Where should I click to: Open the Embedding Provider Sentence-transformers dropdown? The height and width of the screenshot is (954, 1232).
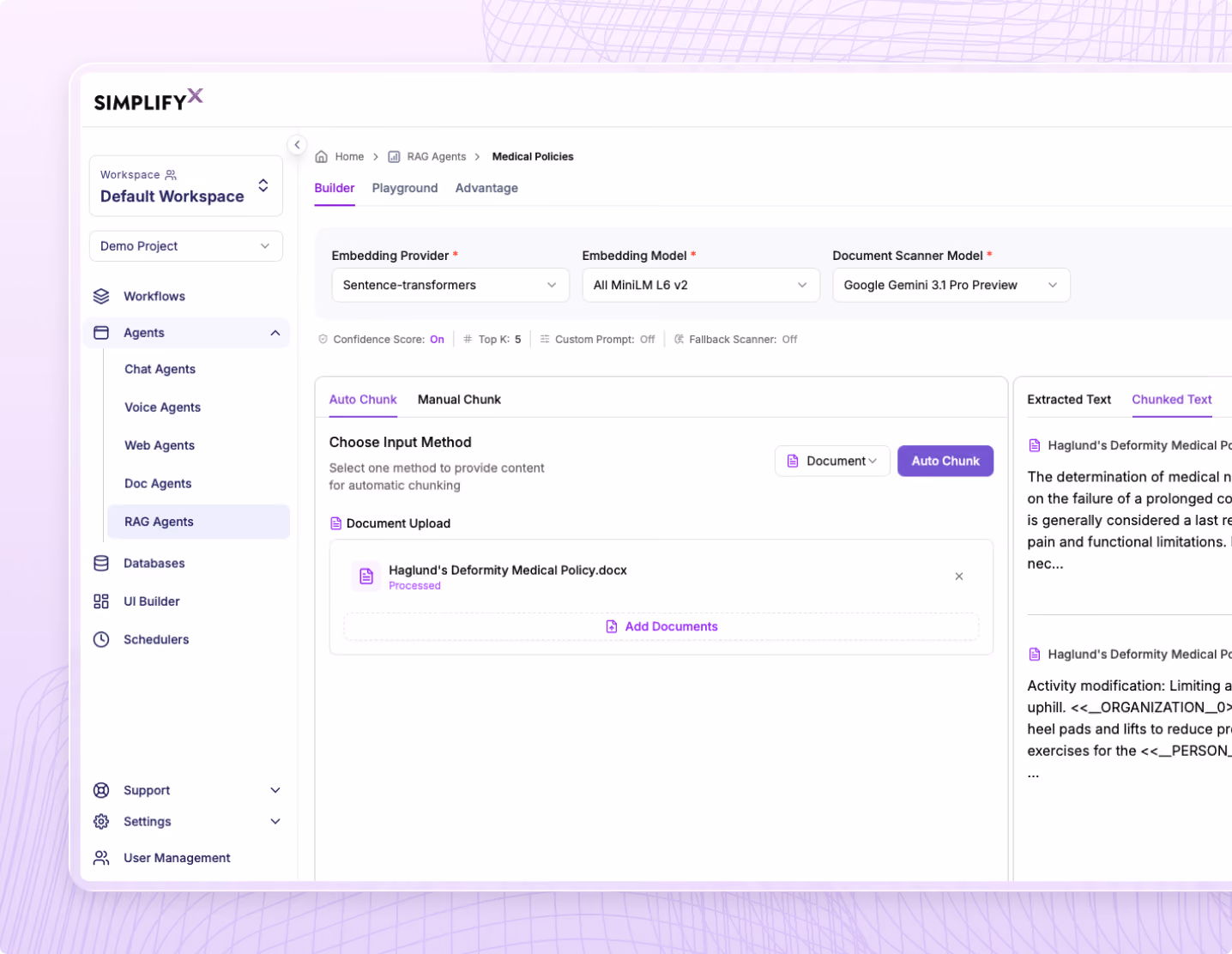450,285
